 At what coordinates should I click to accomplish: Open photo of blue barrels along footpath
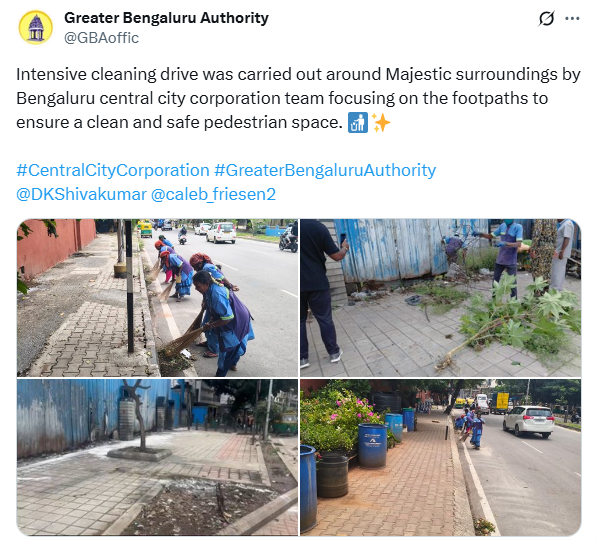click(x=440, y=457)
